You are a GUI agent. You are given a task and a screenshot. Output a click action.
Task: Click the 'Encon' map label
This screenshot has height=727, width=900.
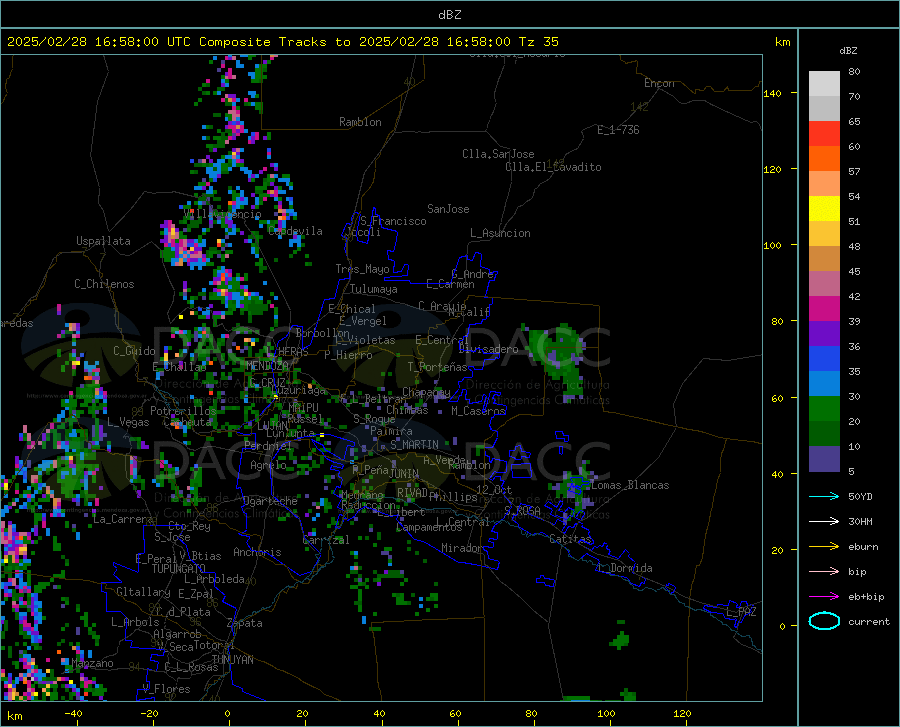[x=659, y=83]
